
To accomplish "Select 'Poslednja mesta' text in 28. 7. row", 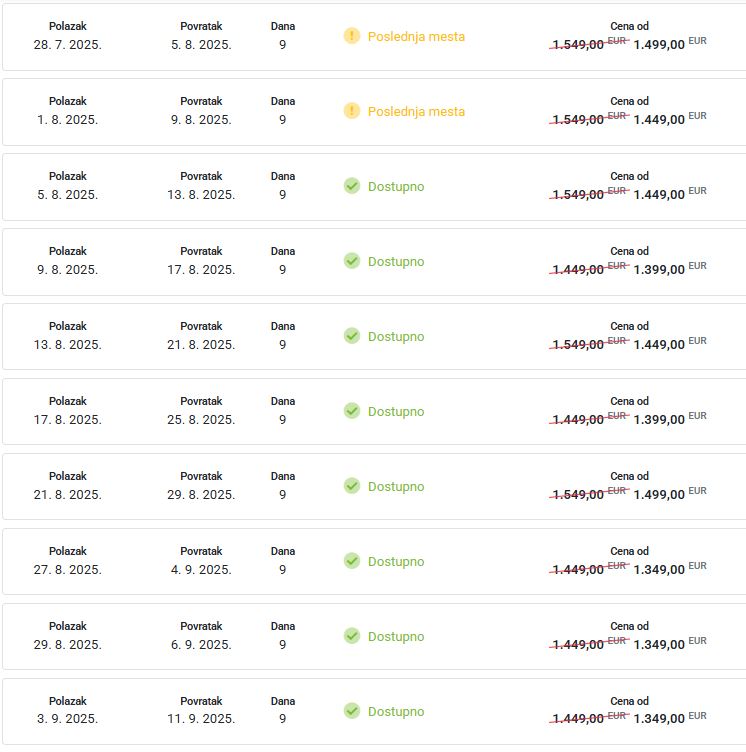I will [416, 36].
